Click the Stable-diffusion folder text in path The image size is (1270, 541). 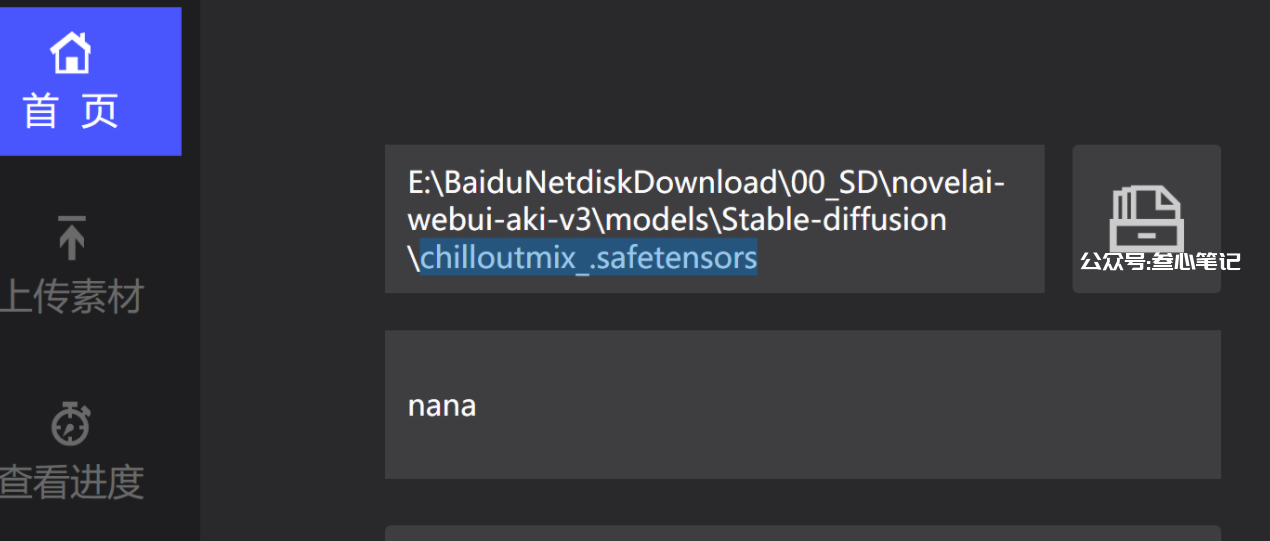(x=834, y=219)
